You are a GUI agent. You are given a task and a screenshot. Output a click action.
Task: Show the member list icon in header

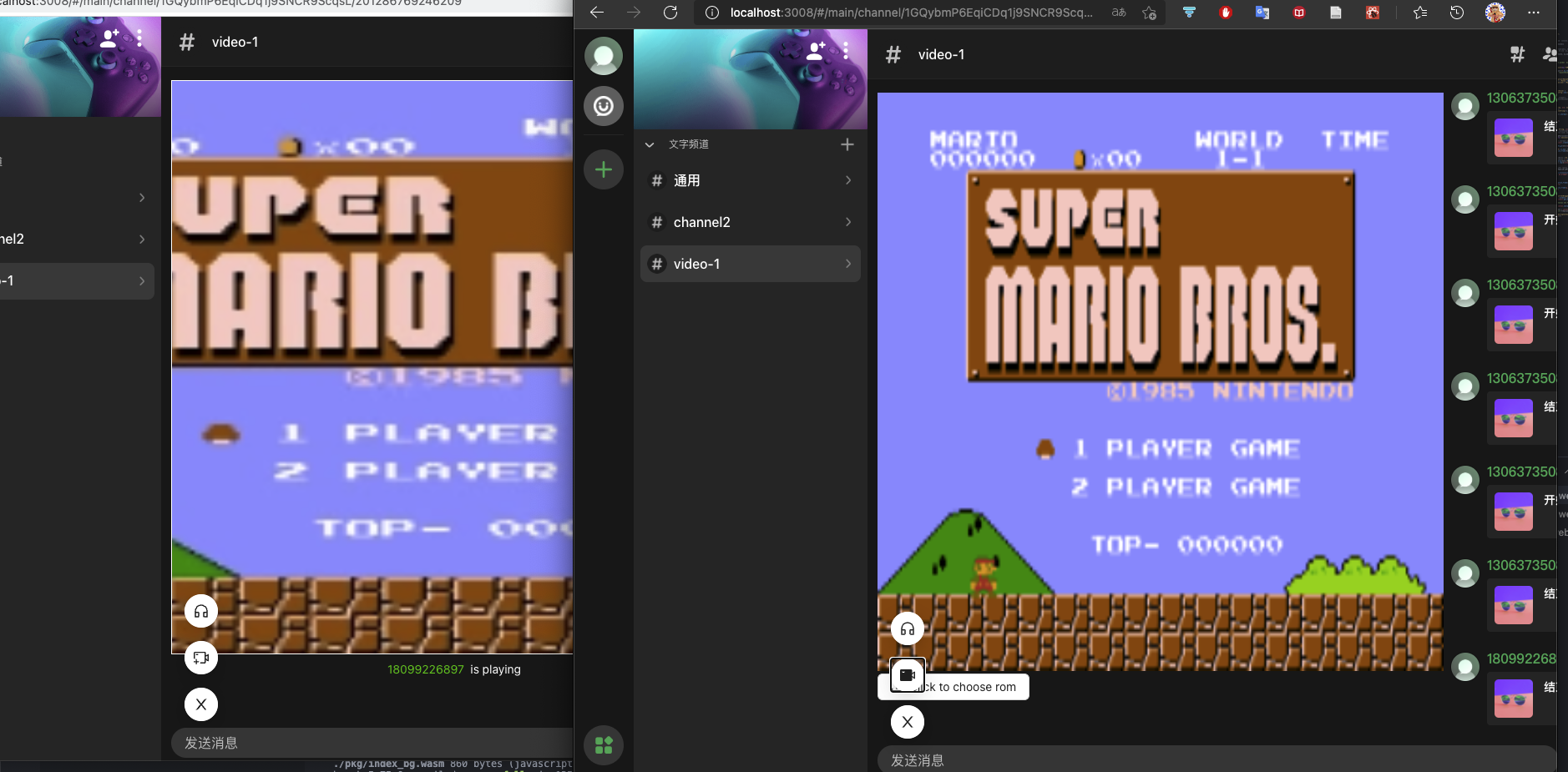[x=1550, y=54]
